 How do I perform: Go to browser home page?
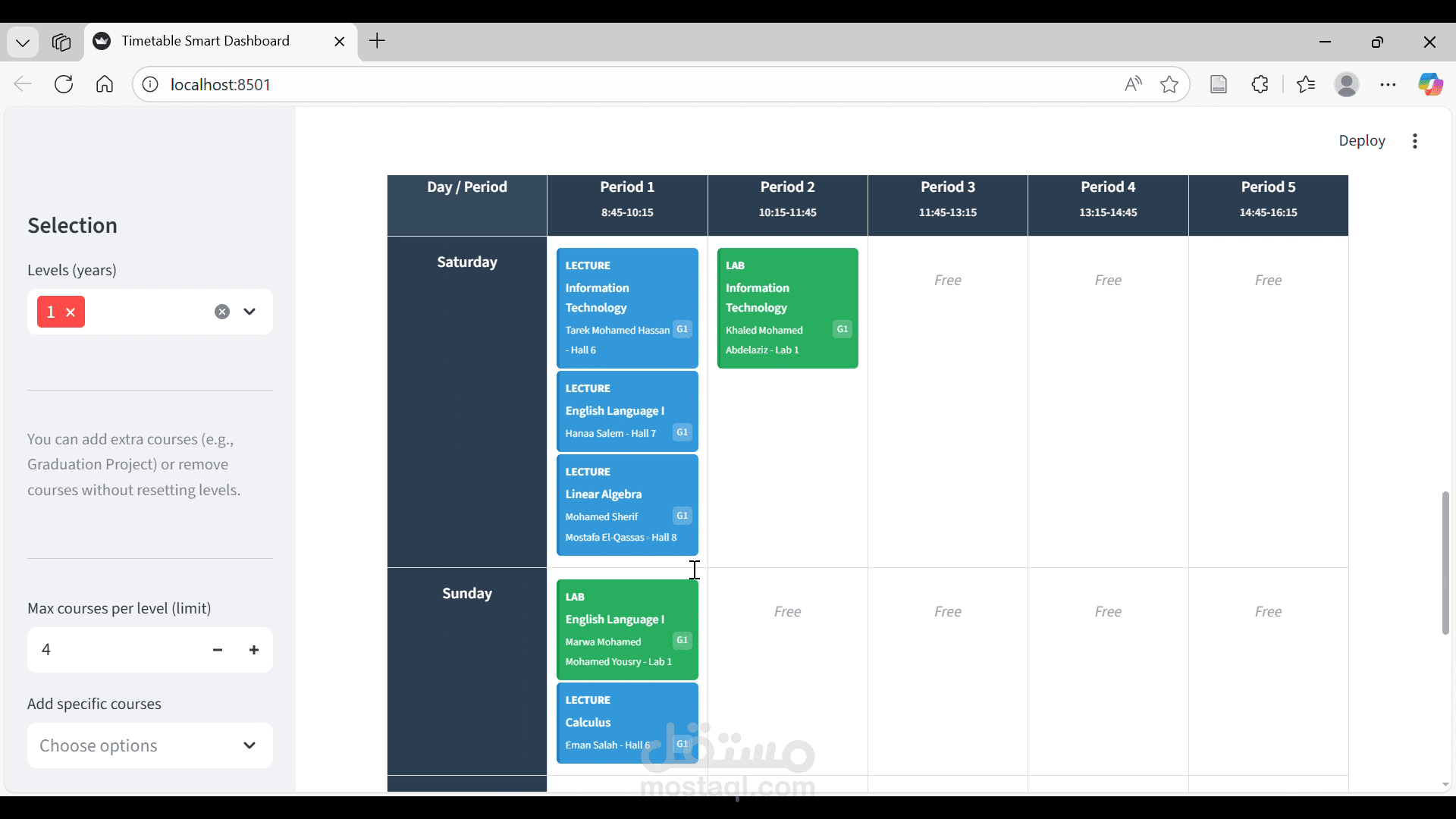pos(105,84)
